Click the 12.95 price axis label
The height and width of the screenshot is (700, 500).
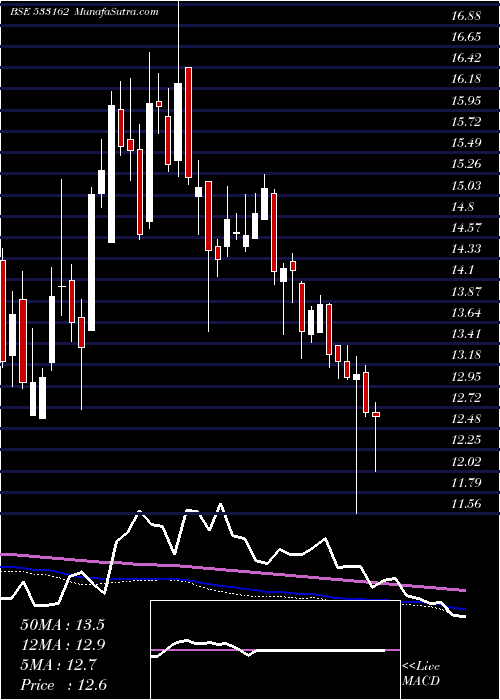click(466, 377)
